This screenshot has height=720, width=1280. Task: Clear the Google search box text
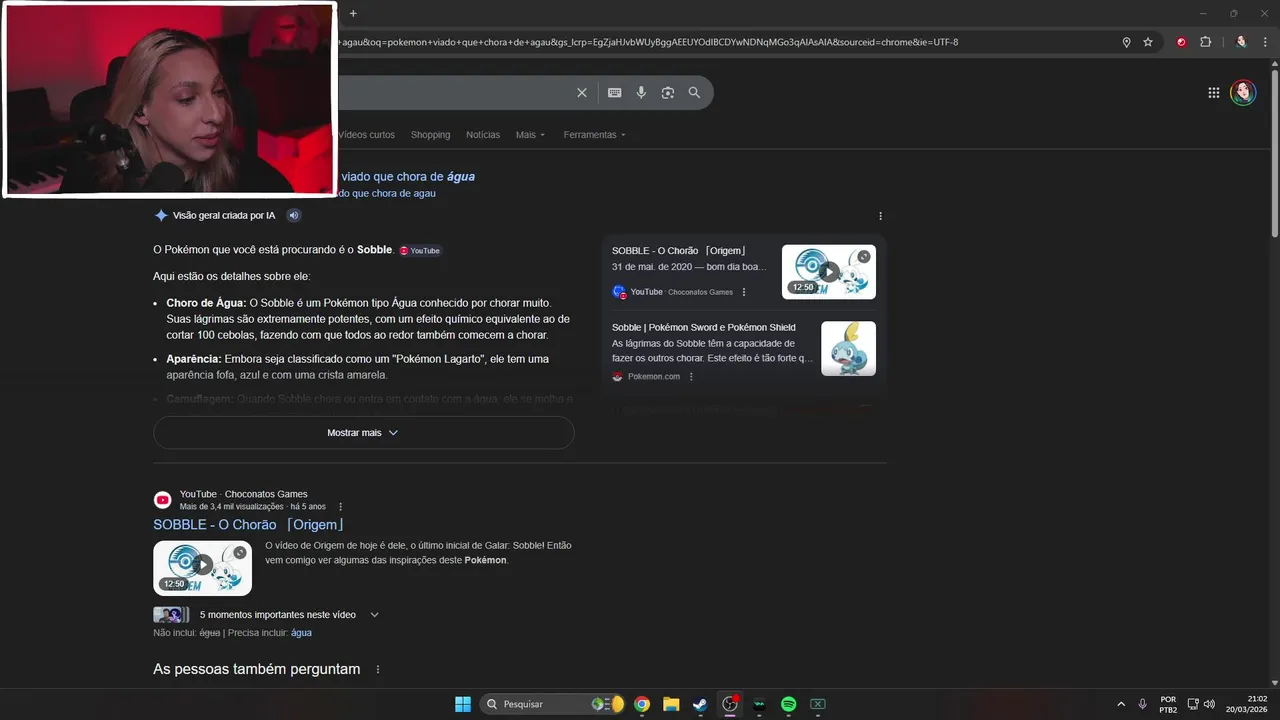[582, 92]
